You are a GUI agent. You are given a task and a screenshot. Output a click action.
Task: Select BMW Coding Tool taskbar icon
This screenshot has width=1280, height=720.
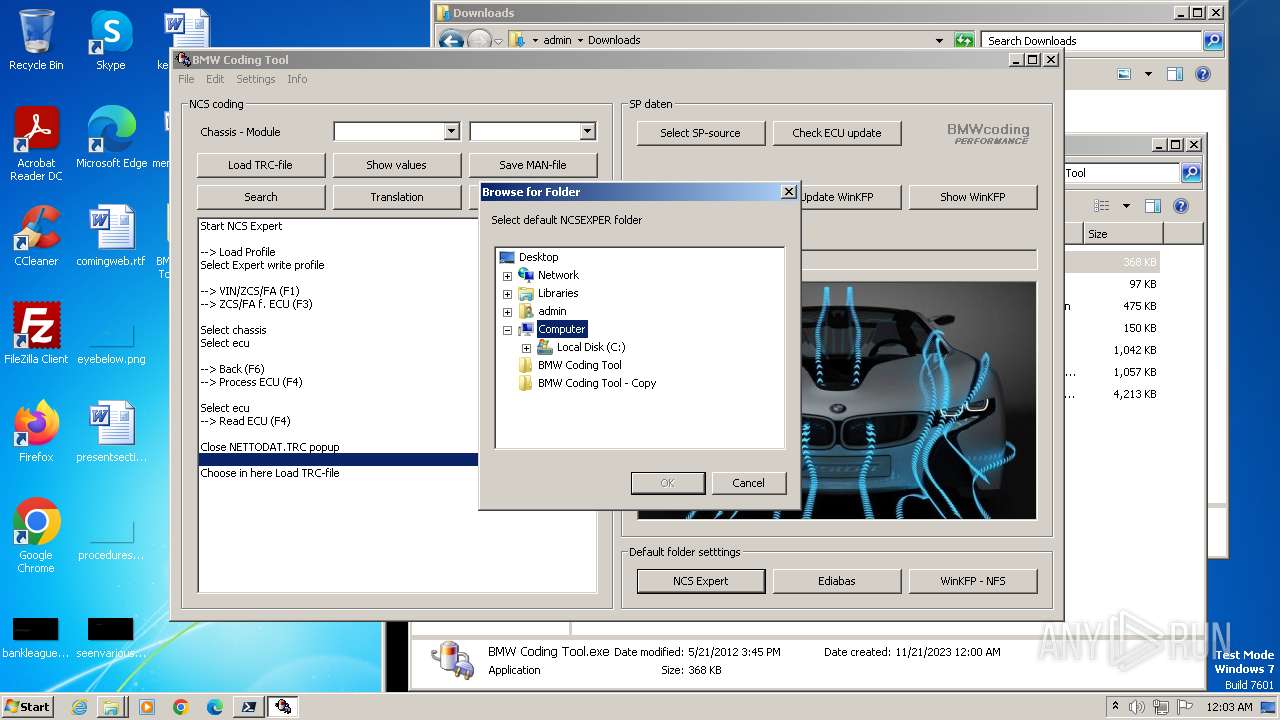coord(283,707)
